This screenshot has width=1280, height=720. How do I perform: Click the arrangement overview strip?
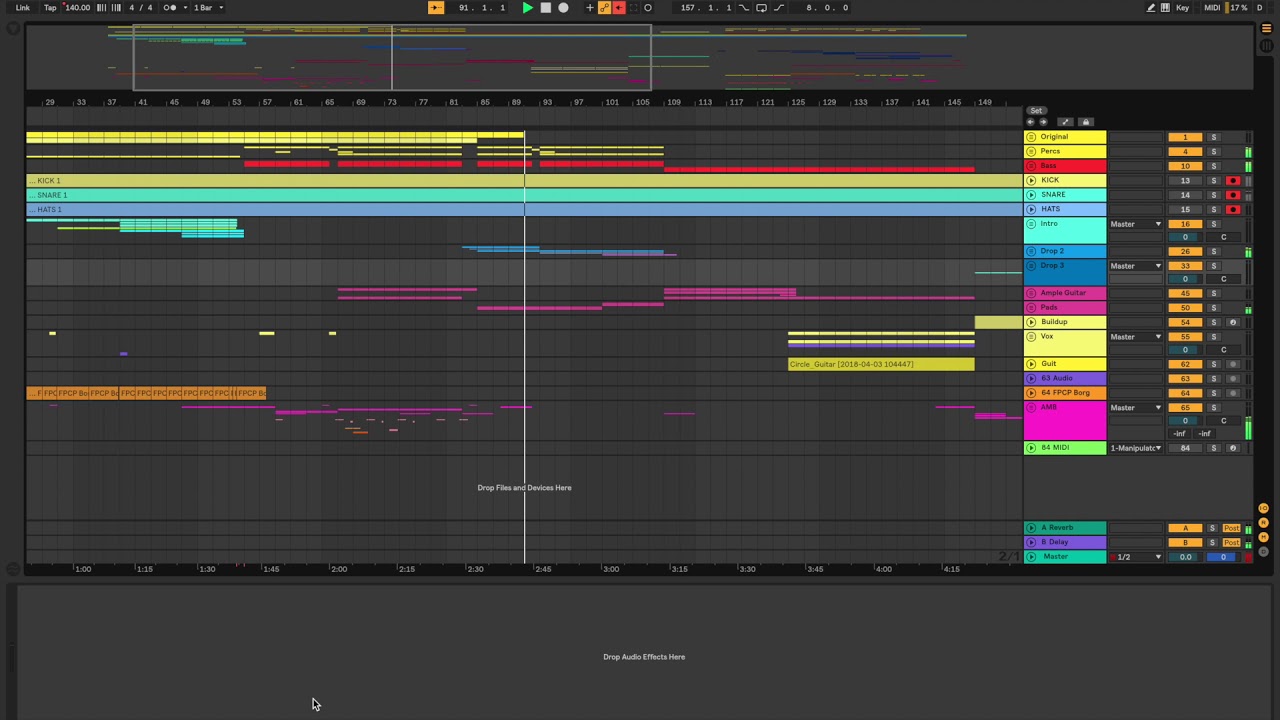pos(640,58)
